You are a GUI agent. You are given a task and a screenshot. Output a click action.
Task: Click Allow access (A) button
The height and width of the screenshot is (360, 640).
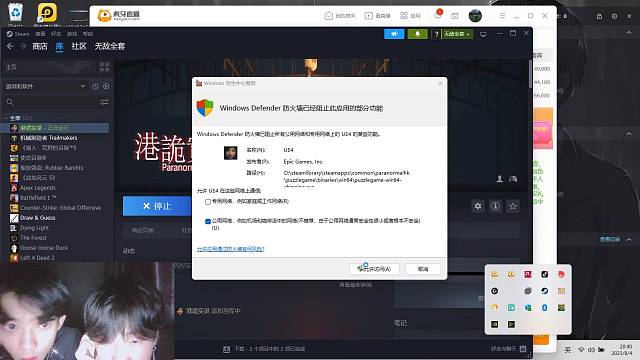[374, 269]
